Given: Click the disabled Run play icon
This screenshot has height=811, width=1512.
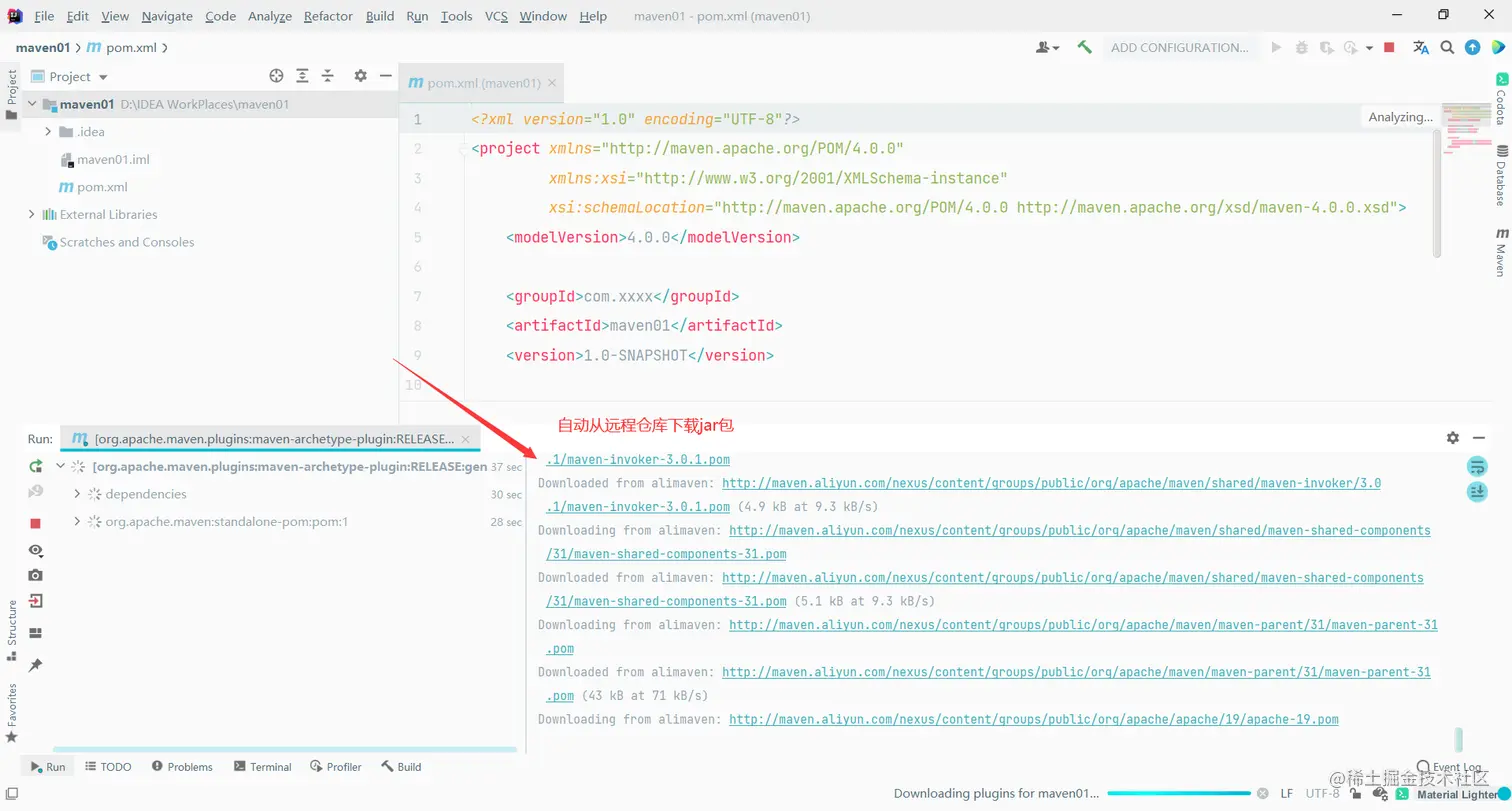Looking at the screenshot, I should coord(1276,47).
